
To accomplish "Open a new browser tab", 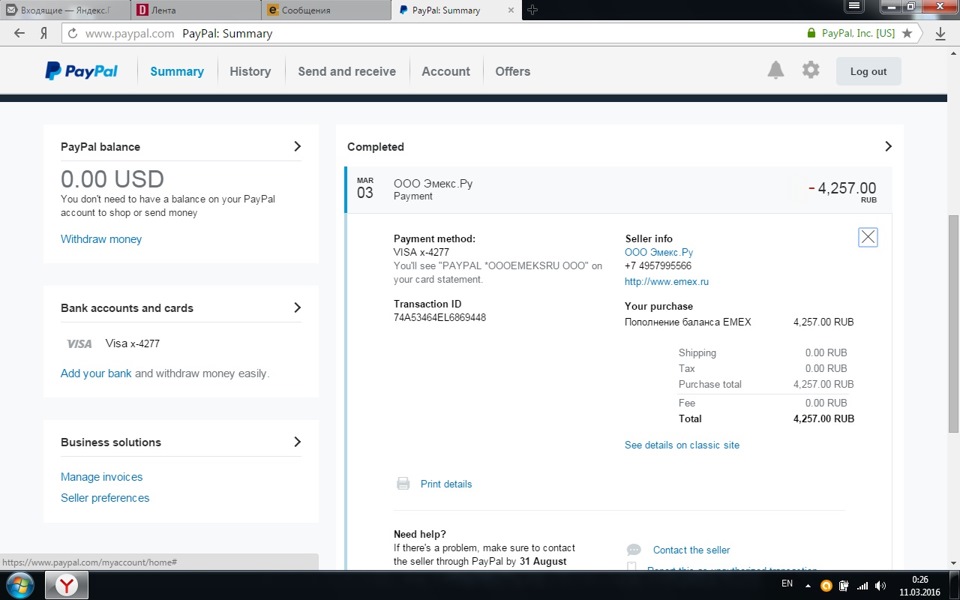I will click(532, 10).
